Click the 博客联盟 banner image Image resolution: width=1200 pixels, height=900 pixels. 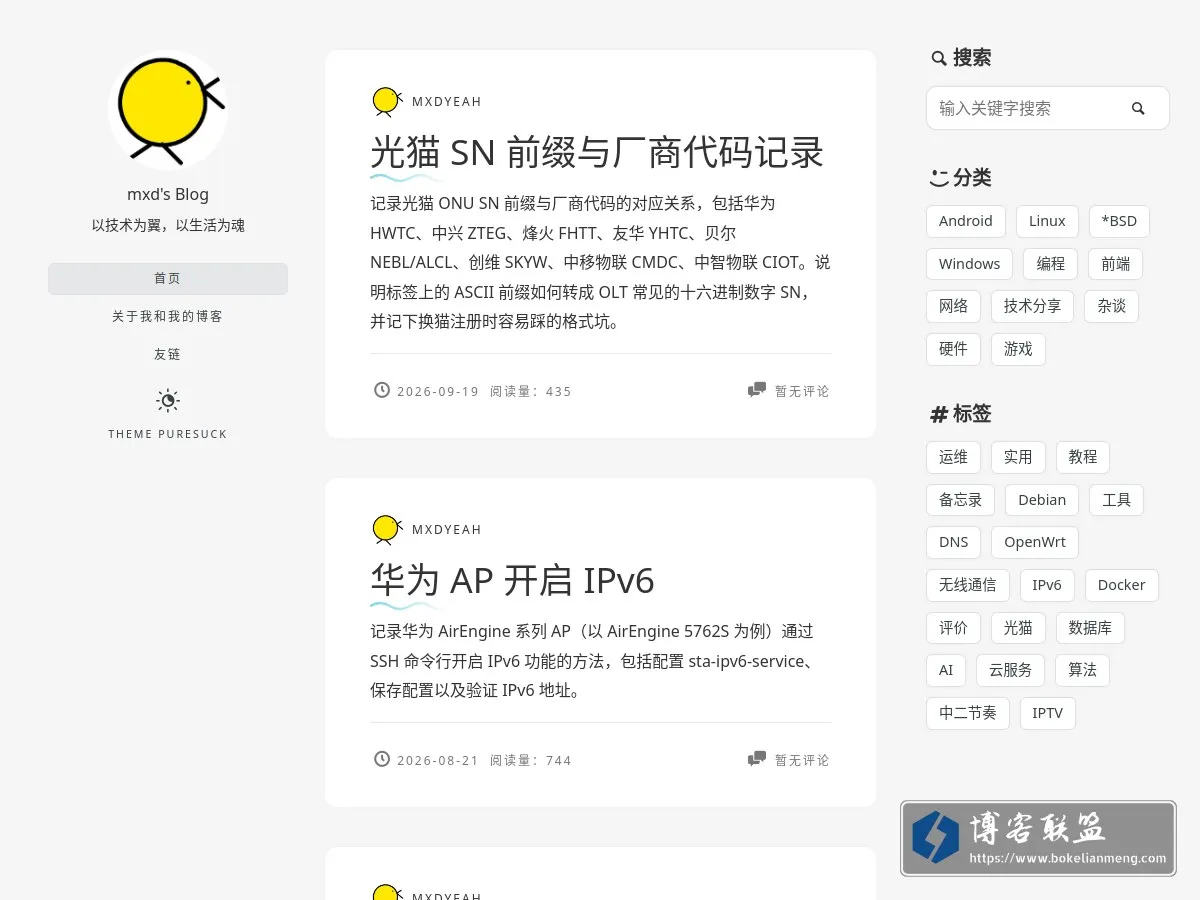pos(1038,838)
